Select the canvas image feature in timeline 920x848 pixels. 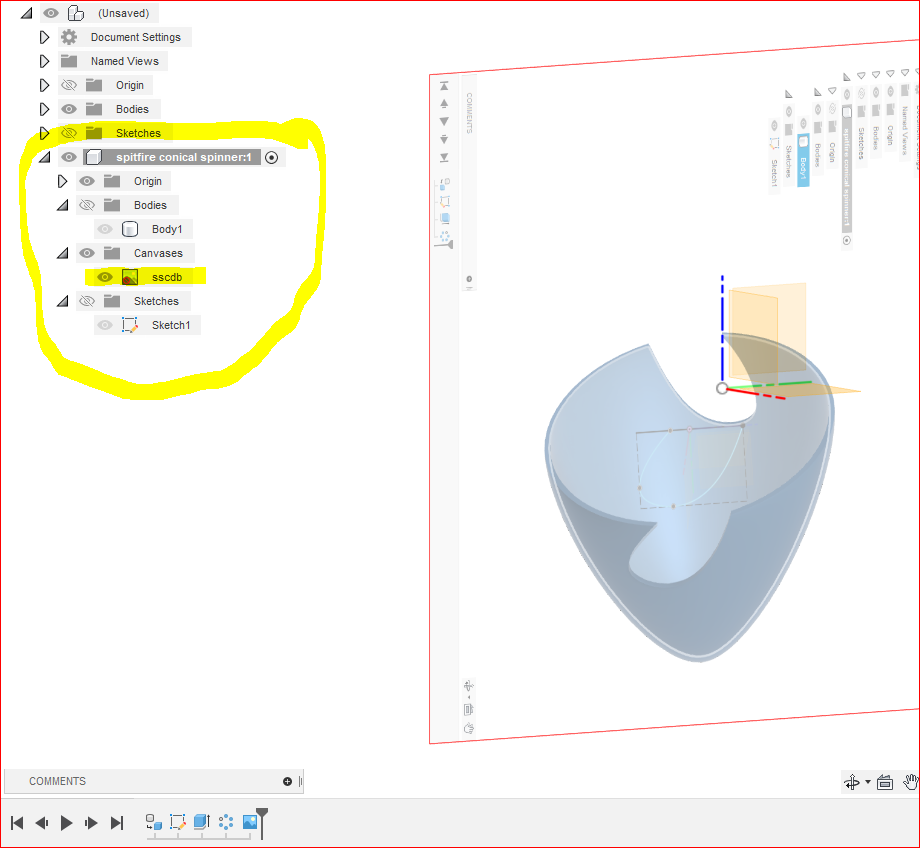[250, 822]
